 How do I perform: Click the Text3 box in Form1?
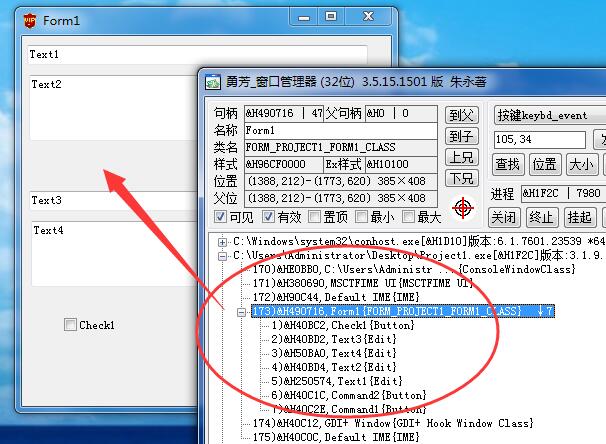114,201
